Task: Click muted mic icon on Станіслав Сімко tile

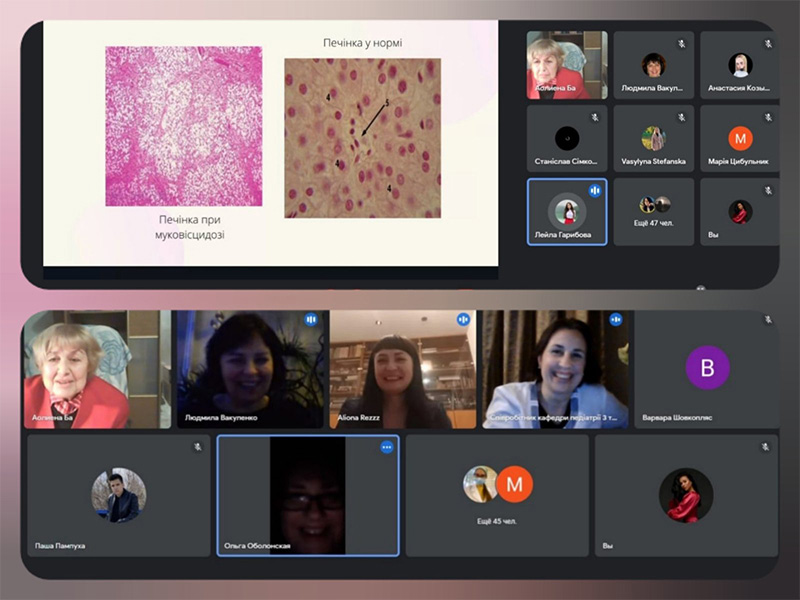Action: tap(594, 117)
